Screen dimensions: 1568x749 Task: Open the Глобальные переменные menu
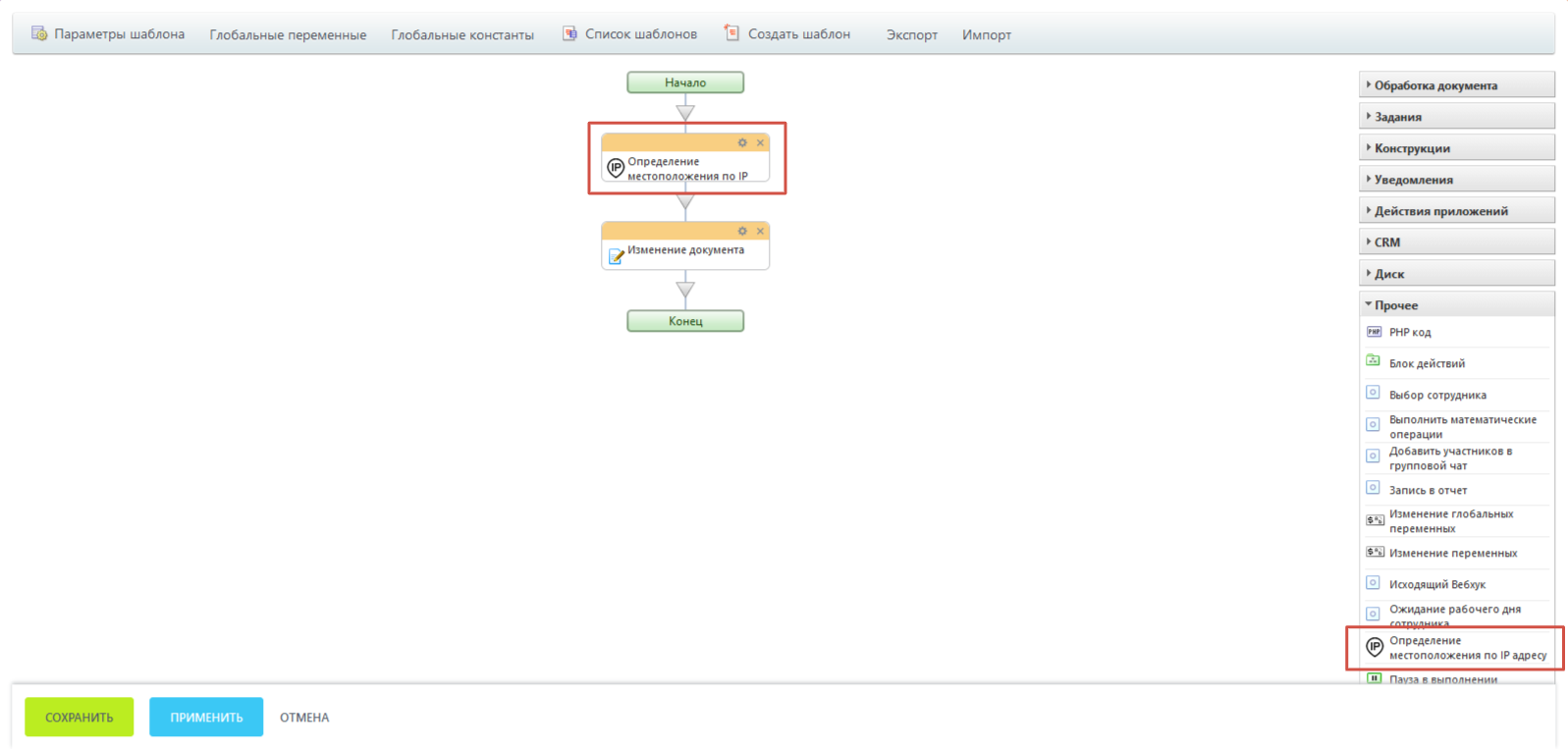288,35
